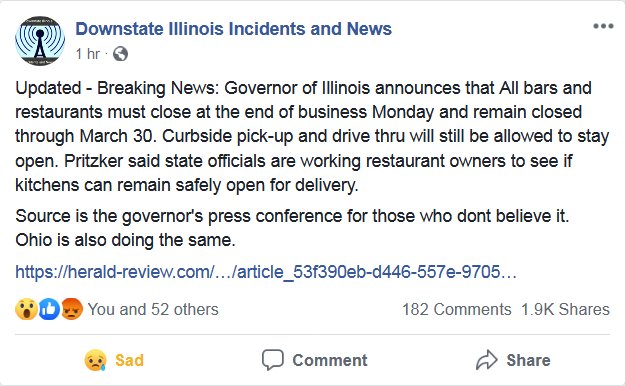Image resolution: width=625 pixels, height=386 pixels.
Task: Click the Comment button text
Action: pyautogui.click(x=330, y=360)
